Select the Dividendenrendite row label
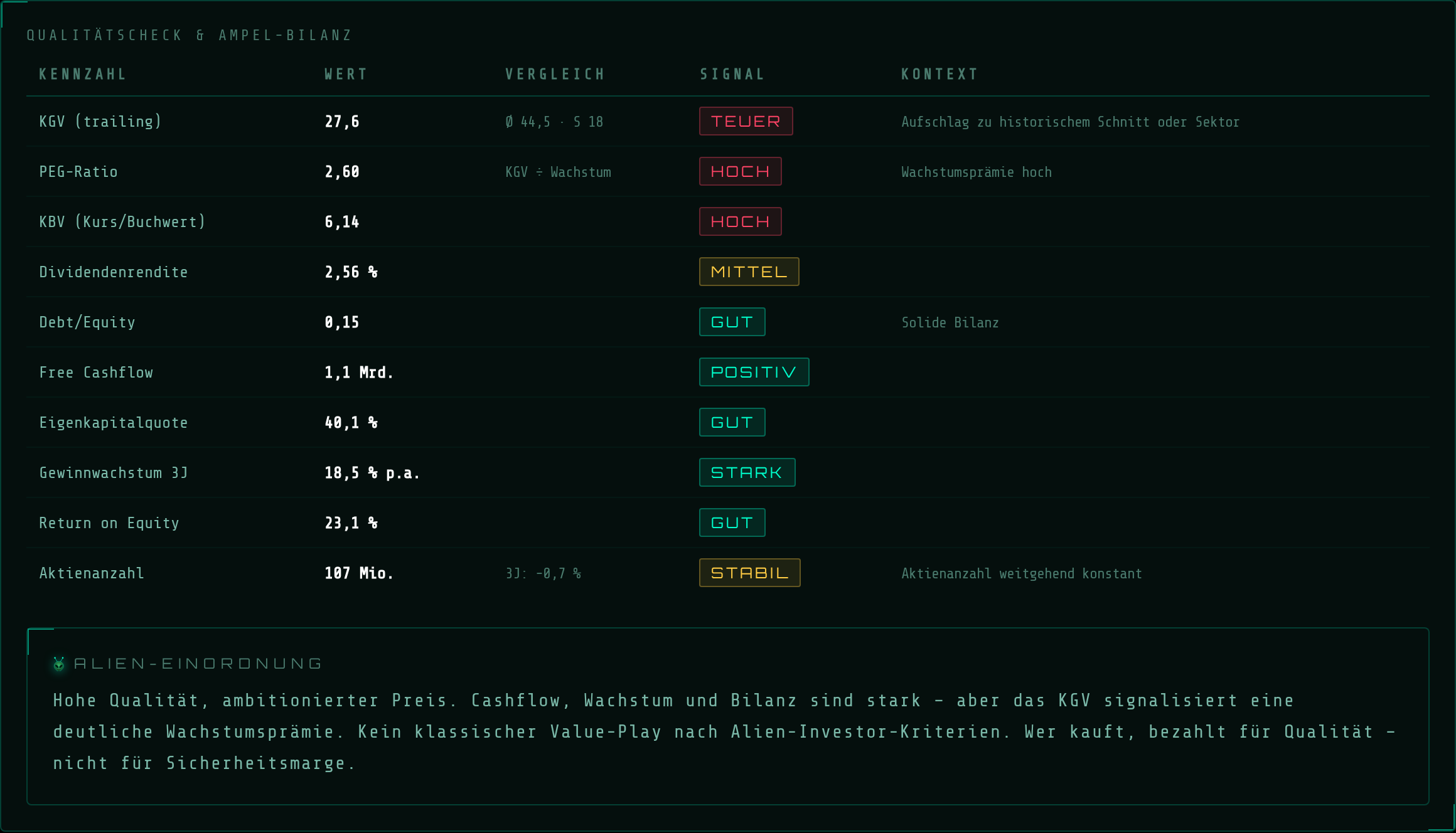 point(114,272)
